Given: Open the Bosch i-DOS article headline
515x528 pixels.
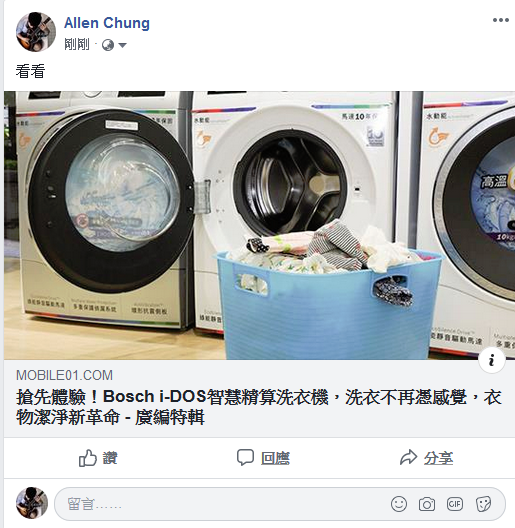Looking at the screenshot, I should point(259,407).
